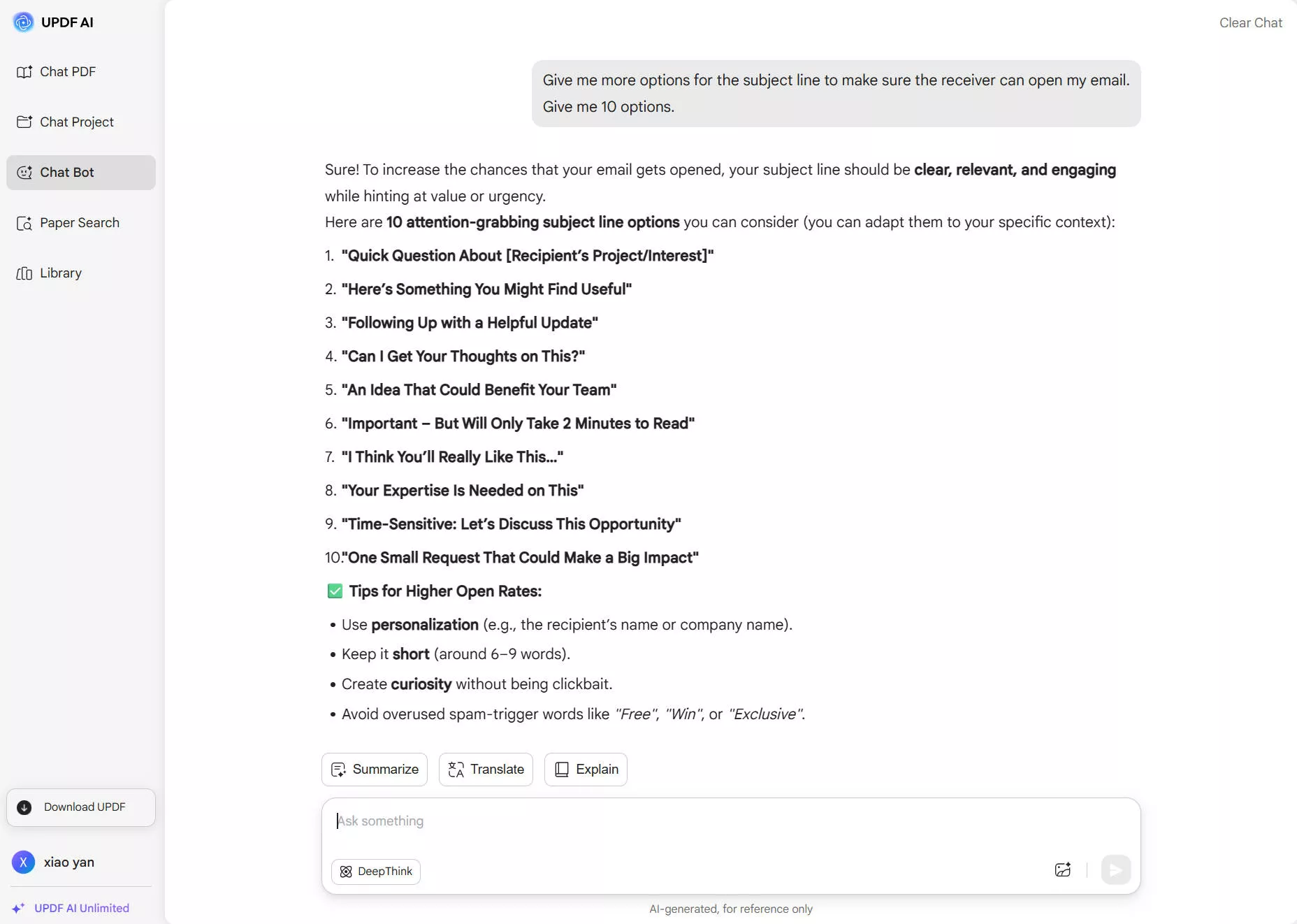1297x924 pixels.
Task: Click the user's sent message bubble
Action: click(x=836, y=94)
